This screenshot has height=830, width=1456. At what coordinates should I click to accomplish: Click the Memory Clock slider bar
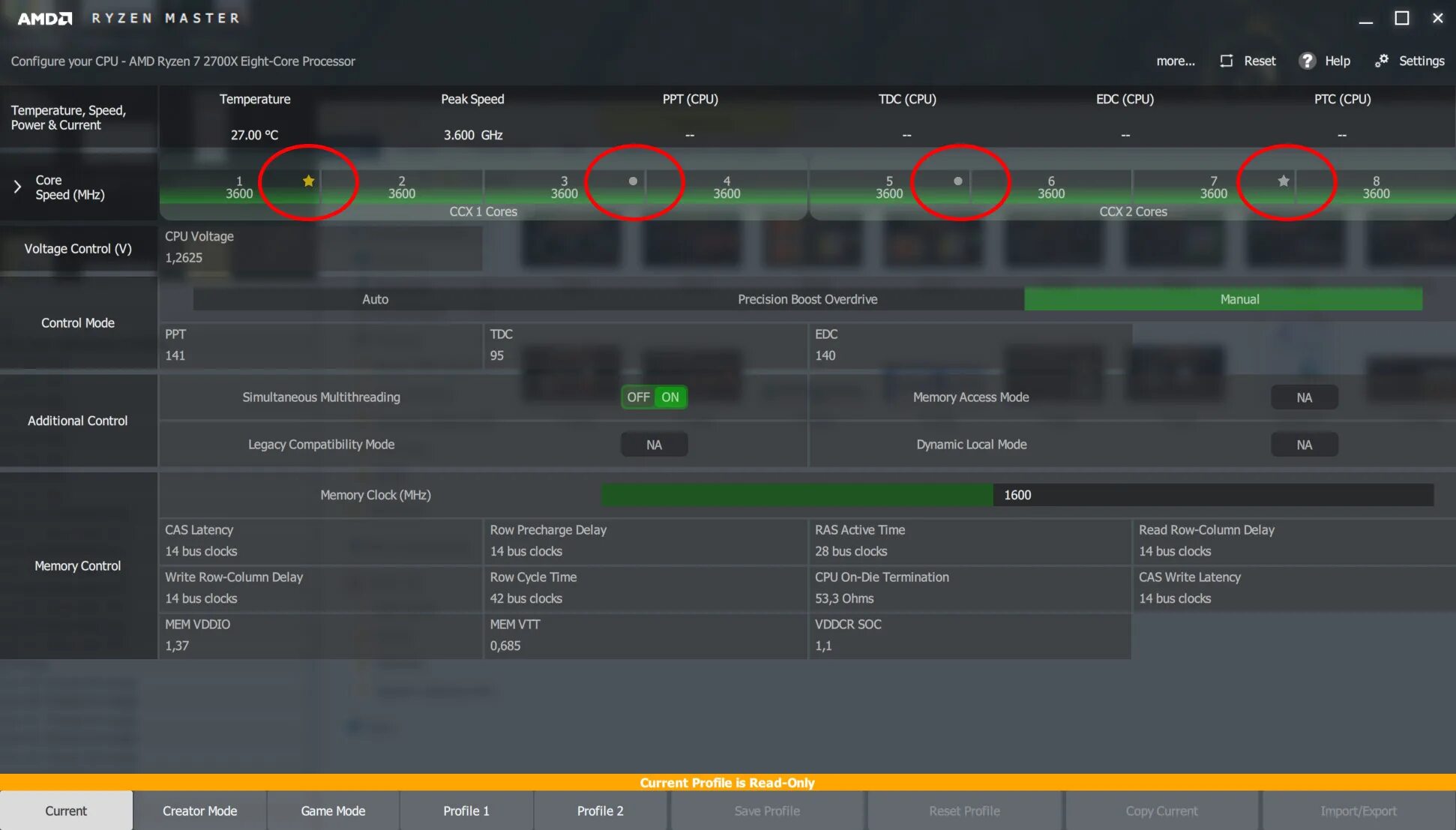[x=1017, y=495]
